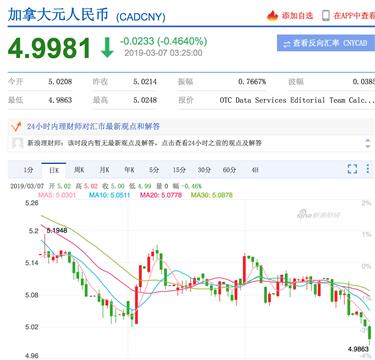Switch to the 周K chart tab
The height and width of the screenshot is (360, 375).
79,170
